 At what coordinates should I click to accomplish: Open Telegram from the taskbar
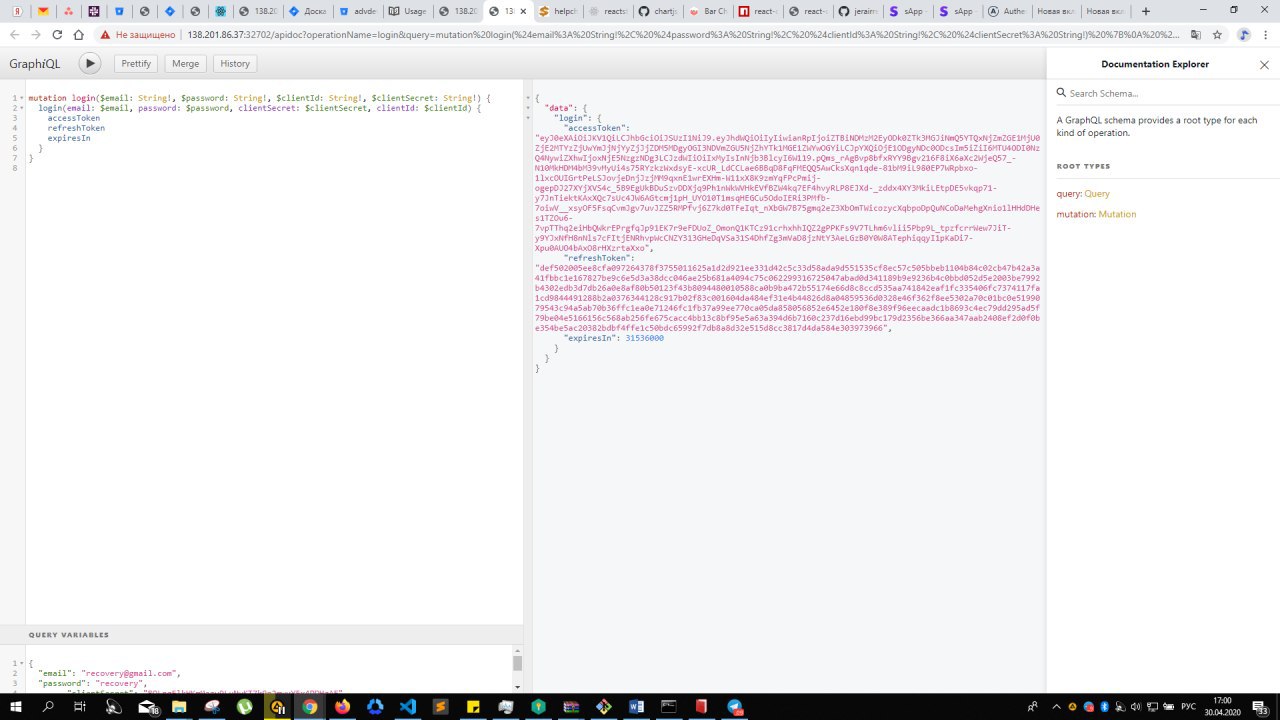(x=735, y=706)
